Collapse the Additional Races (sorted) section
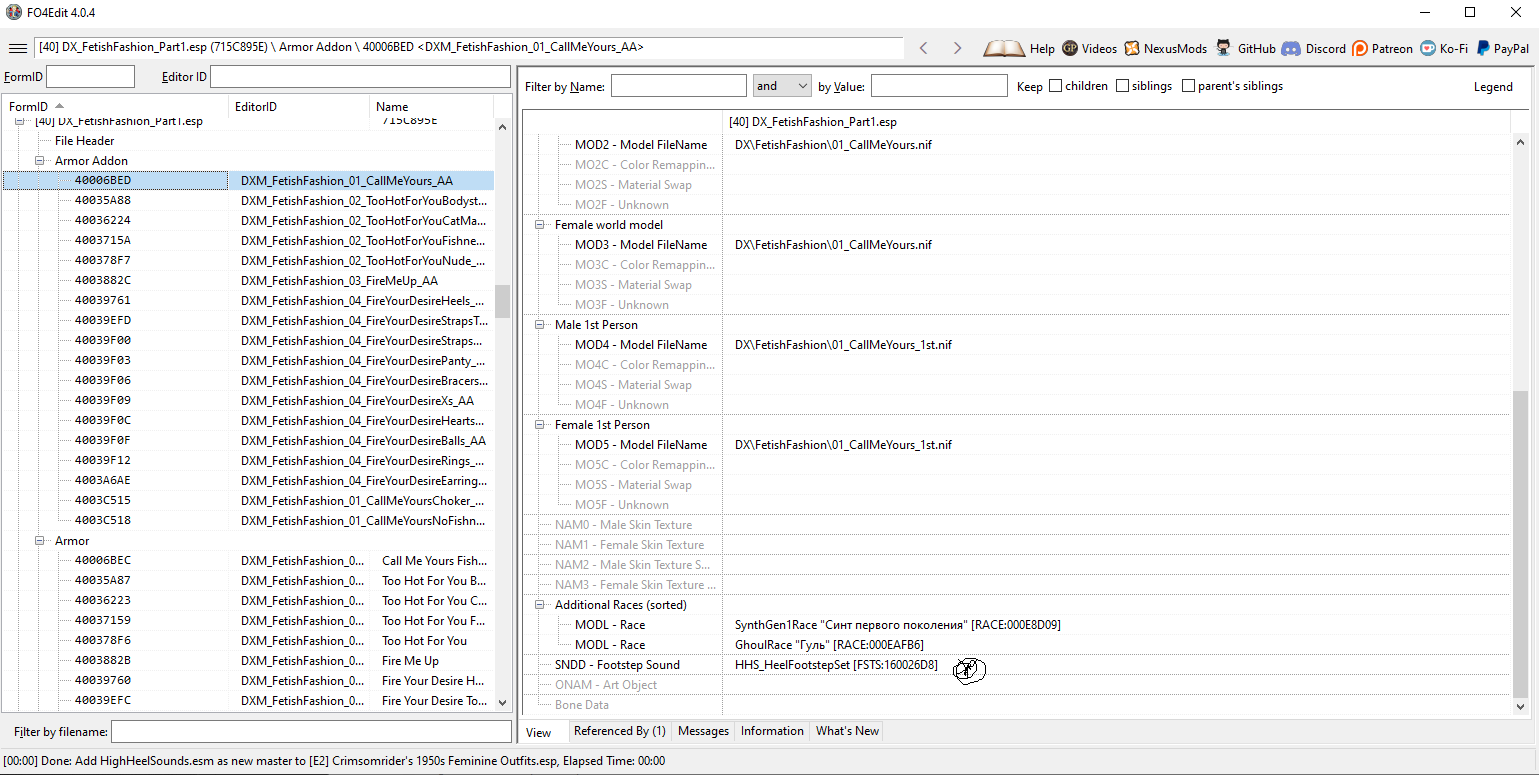Image resolution: width=1539 pixels, height=775 pixels. [x=541, y=605]
